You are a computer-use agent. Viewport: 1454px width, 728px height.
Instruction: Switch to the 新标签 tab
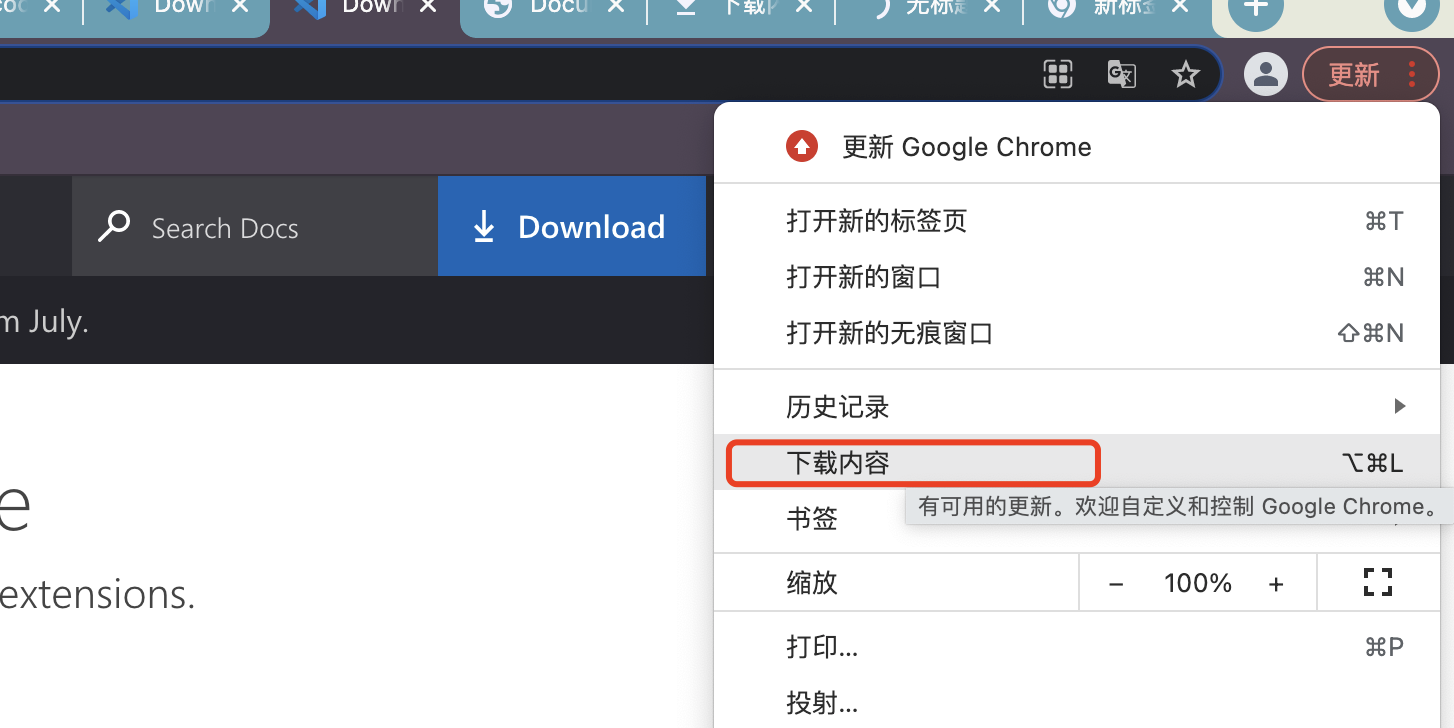point(1117,8)
